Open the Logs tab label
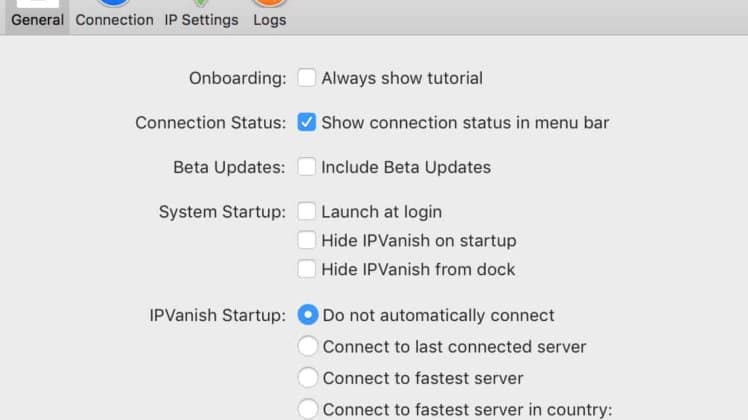 click(270, 20)
